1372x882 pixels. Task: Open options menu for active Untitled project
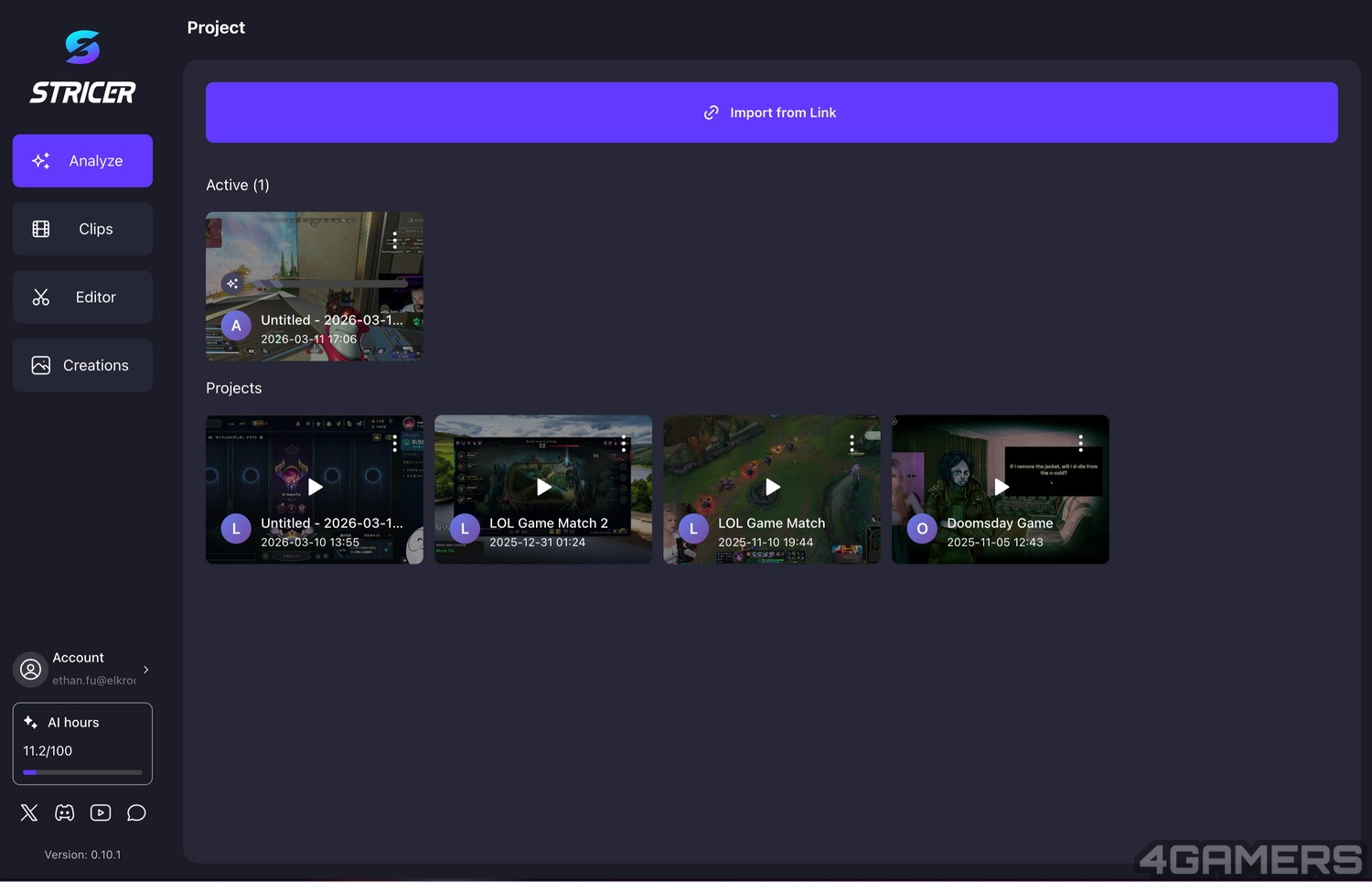pyautogui.click(x=395, y=240)
